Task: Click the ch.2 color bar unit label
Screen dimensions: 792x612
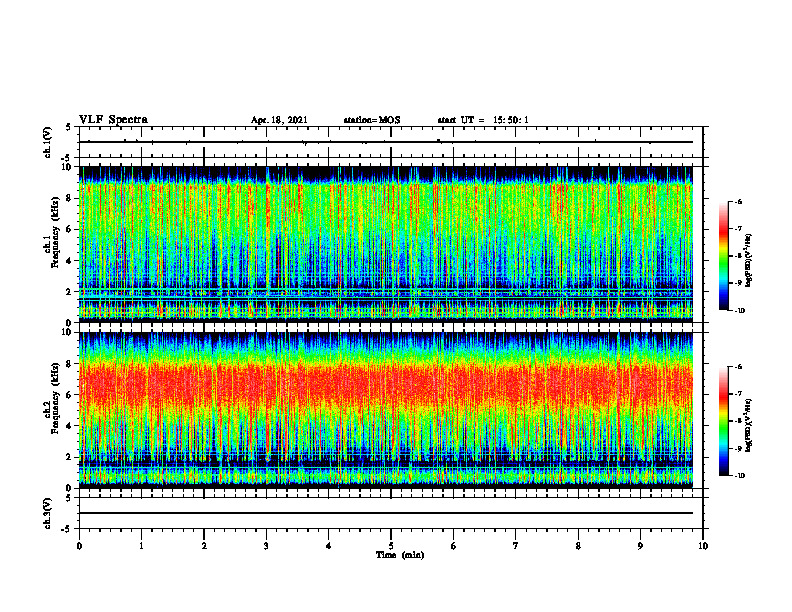Action: [x=749, y=426]
